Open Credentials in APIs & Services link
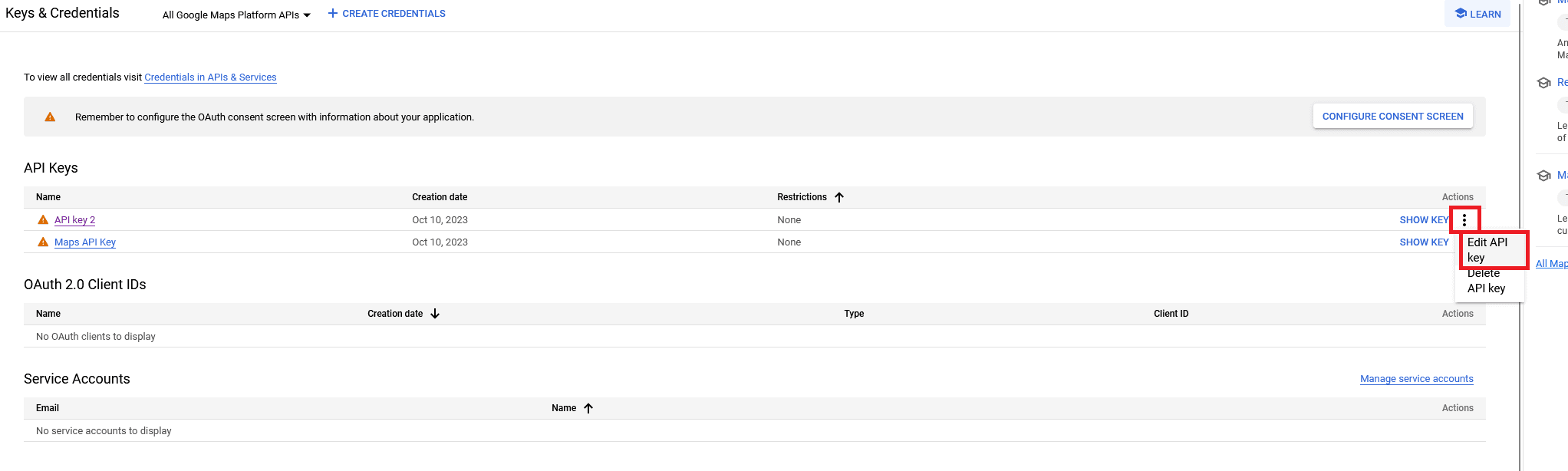 (210, 77)
